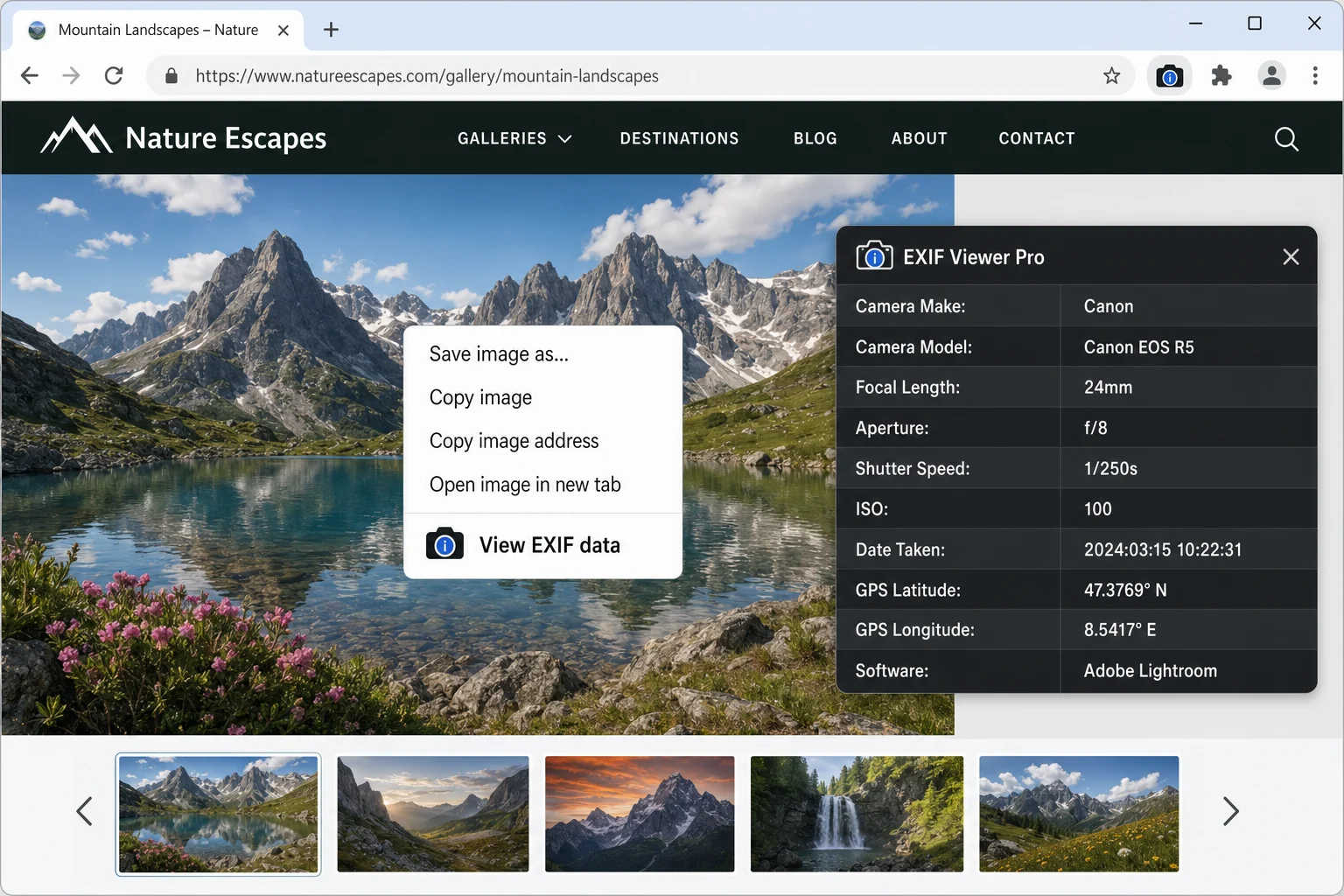This screenshot has width=1344, height=896.
Task: Open the search magnifier icon
Action: point(1285,138)
